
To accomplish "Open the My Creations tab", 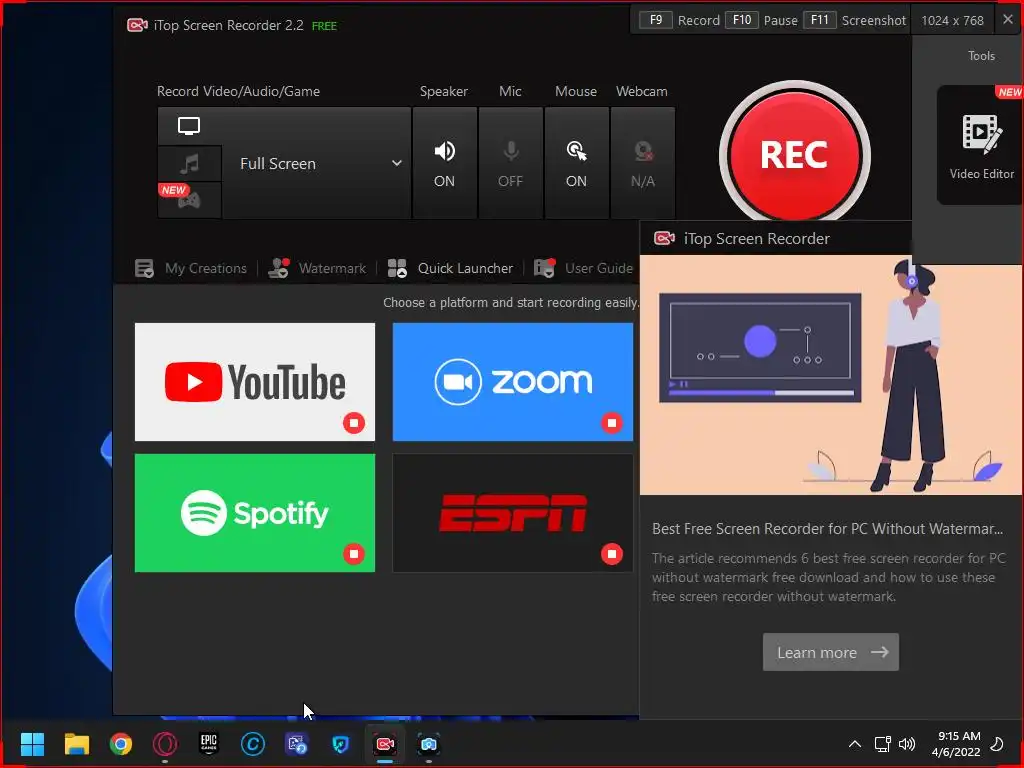I will [x=191, y=268].
